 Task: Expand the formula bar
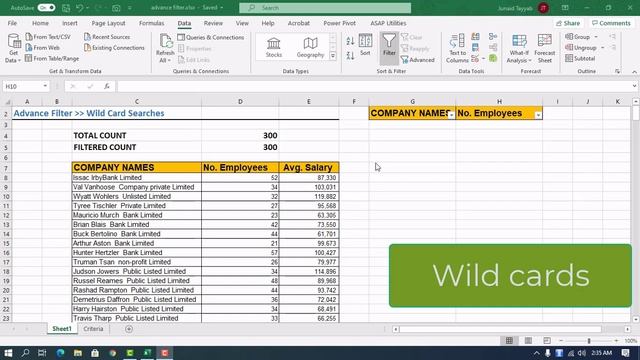pyautogui.click(x=634, y=86)
